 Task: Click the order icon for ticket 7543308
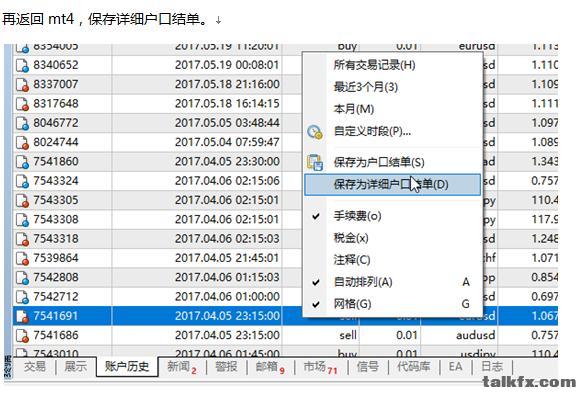[22, 219]
